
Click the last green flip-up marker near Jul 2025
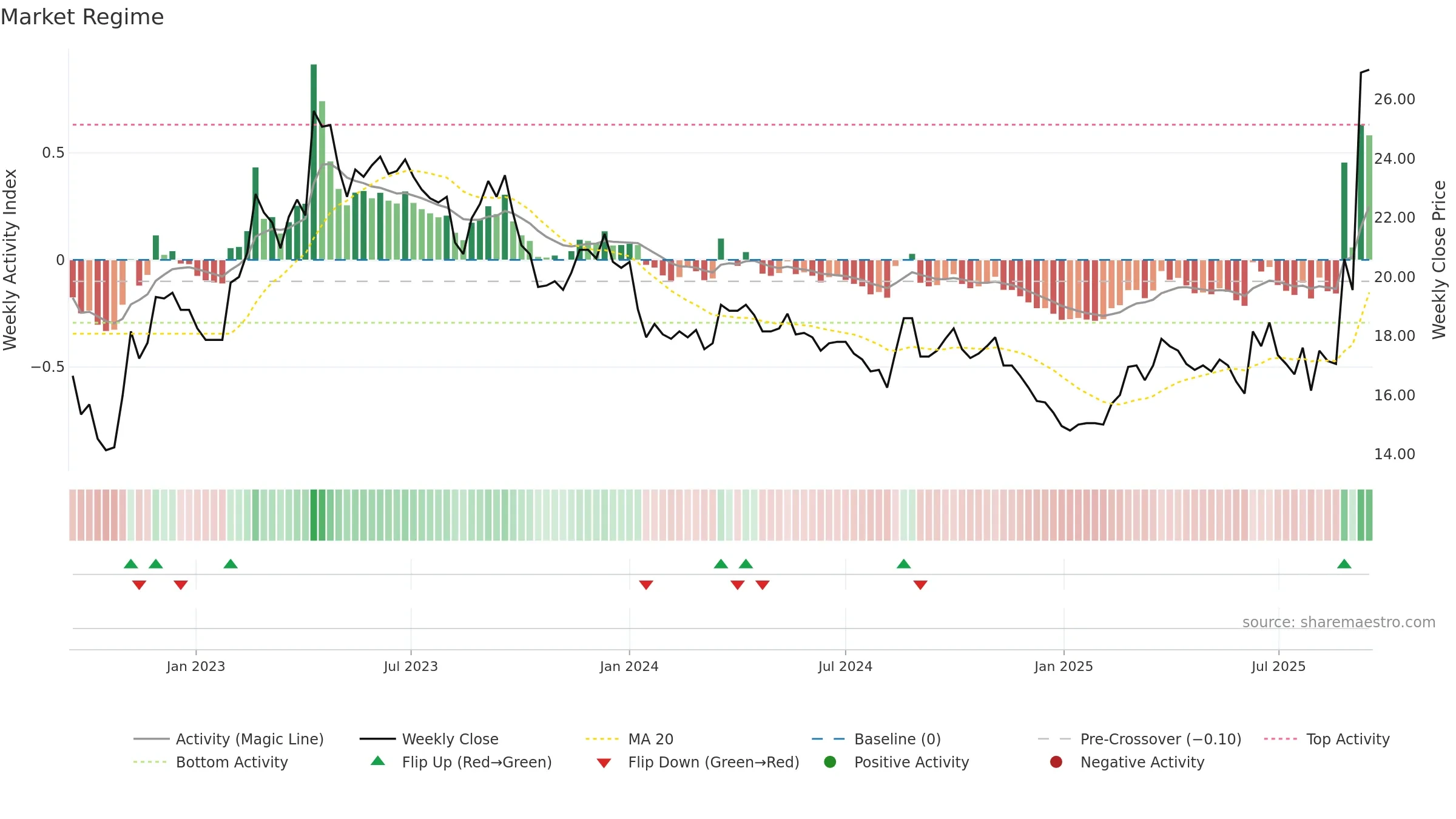pyautogui.click(x=1344, y=564)
